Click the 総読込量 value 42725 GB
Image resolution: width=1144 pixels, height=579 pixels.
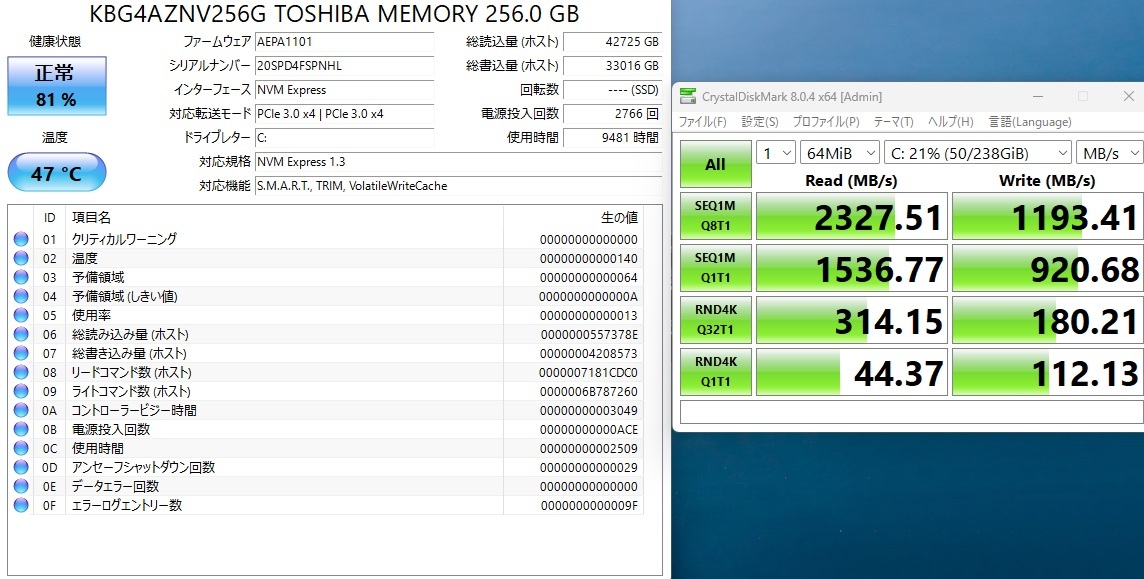(613, 42)
